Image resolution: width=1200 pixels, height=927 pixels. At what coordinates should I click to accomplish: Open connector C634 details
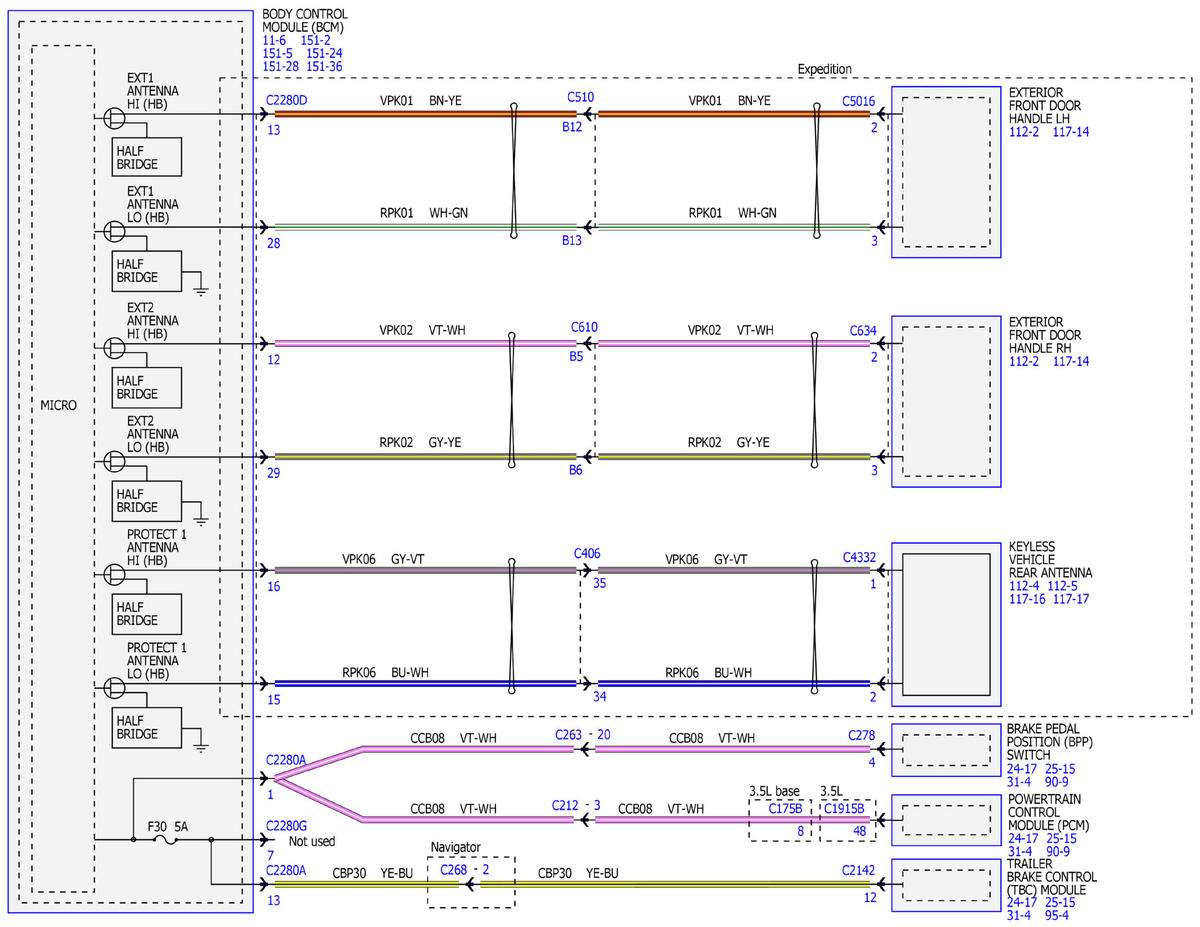863,330
